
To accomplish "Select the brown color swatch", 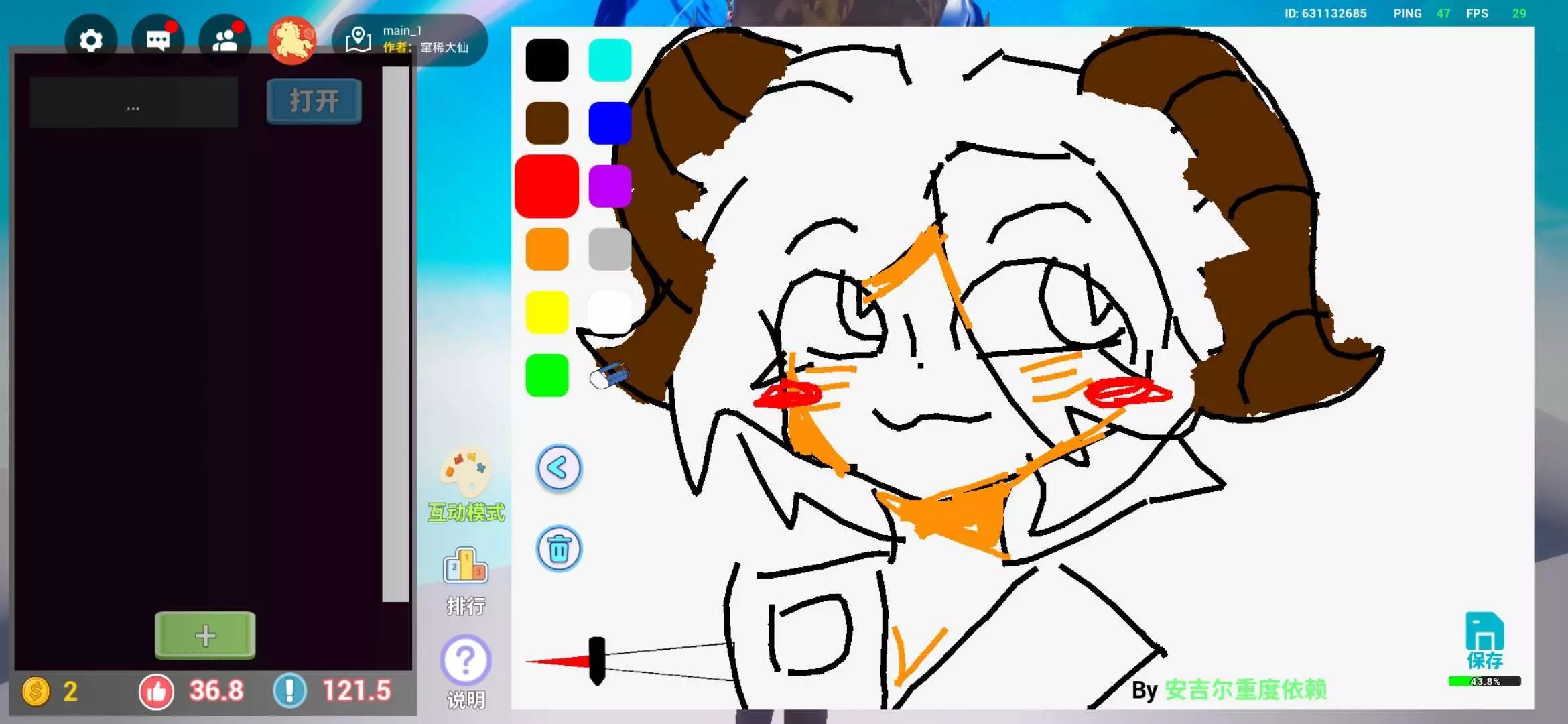I will coord(547,123).
